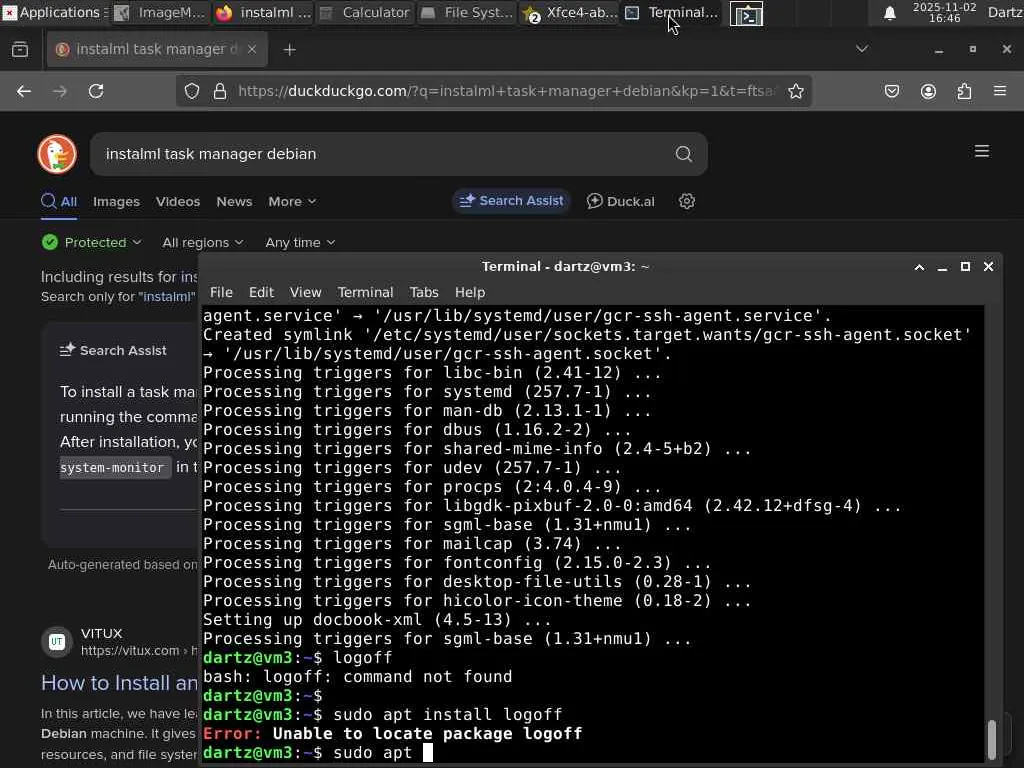Image resolution: width=1024 pixels, height=768 pixels.
Task: Switch to Xfce4-about taskbar window
Action: point(570,12)
